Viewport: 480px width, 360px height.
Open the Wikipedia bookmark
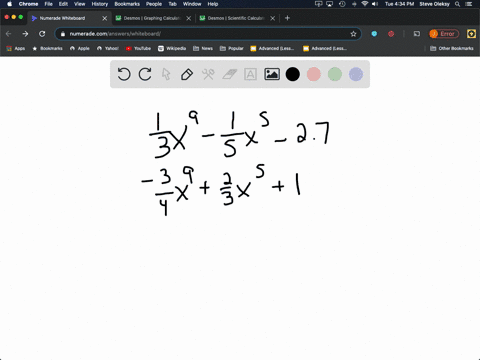[x=172, y=48]
